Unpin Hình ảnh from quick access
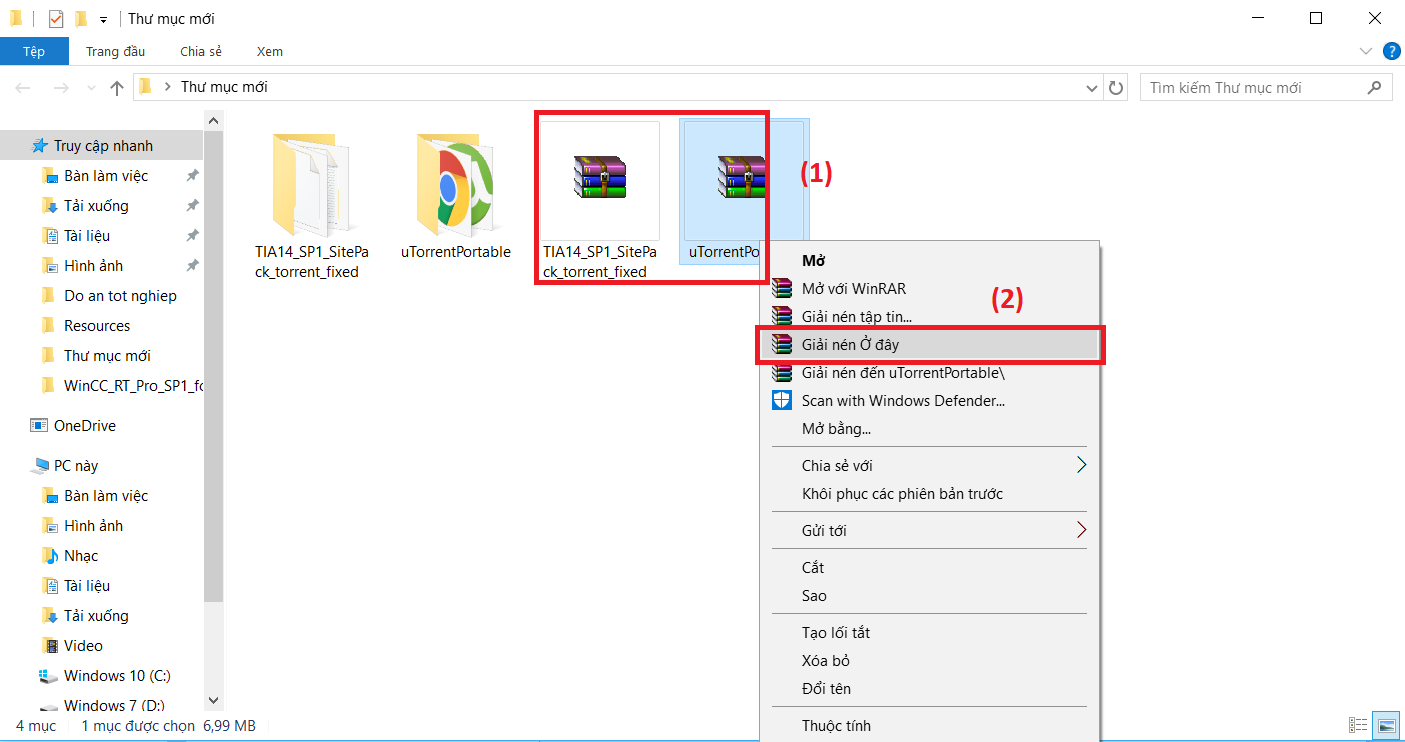This screenshot has width=1405, height=742. pos(192,266)
